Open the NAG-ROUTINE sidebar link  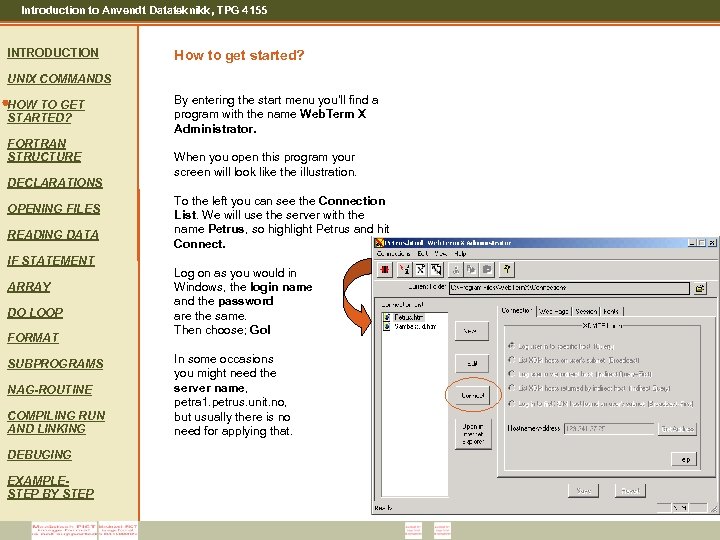click(50, 390)
